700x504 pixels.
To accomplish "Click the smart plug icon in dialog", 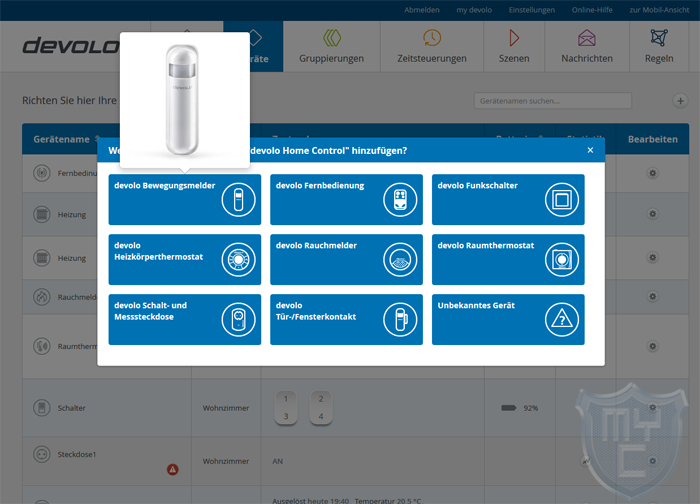I will [x=238, y=319].
